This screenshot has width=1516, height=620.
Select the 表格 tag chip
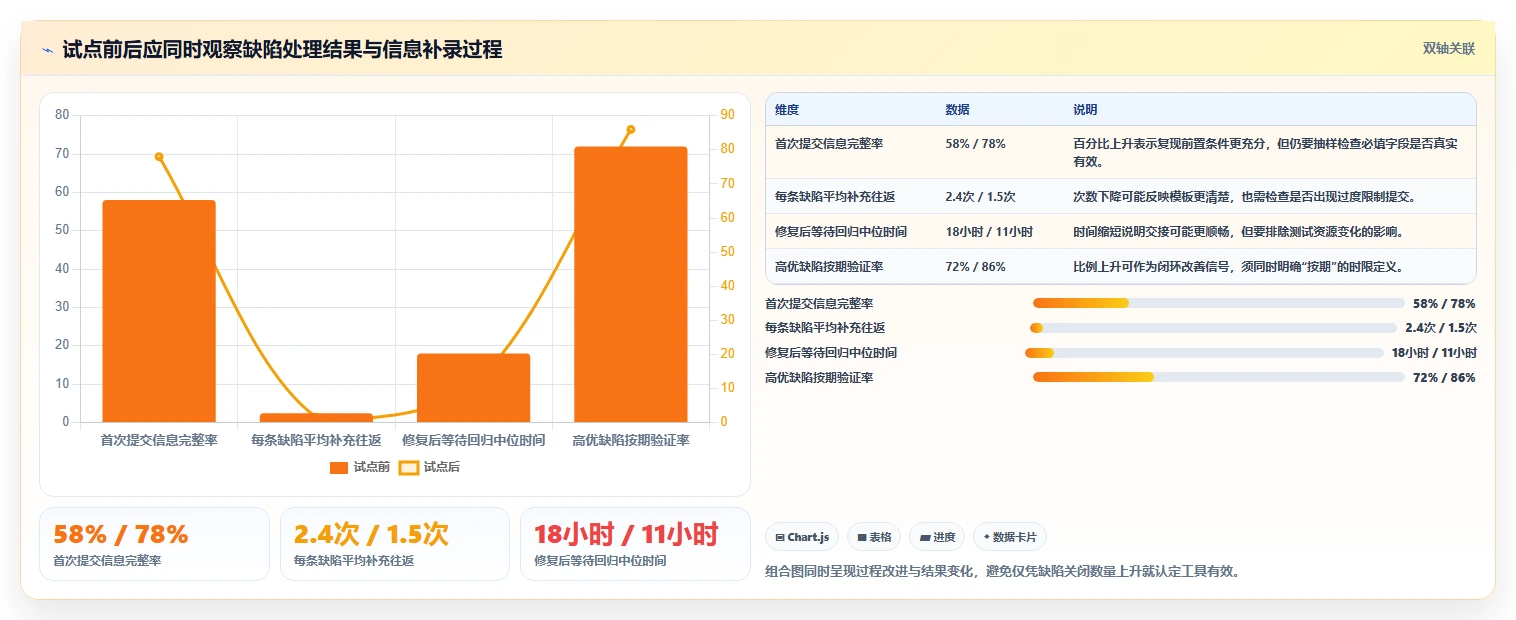click(x=874, y=537)
